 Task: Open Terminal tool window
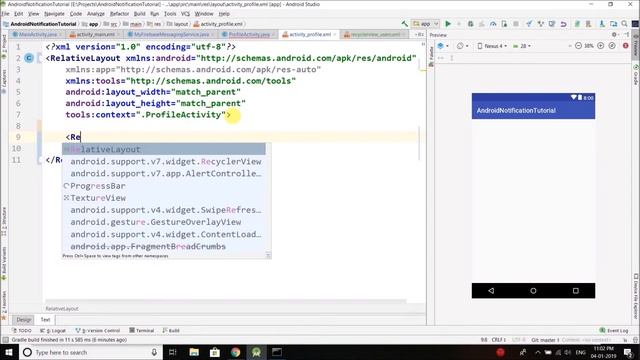point(142,331)
